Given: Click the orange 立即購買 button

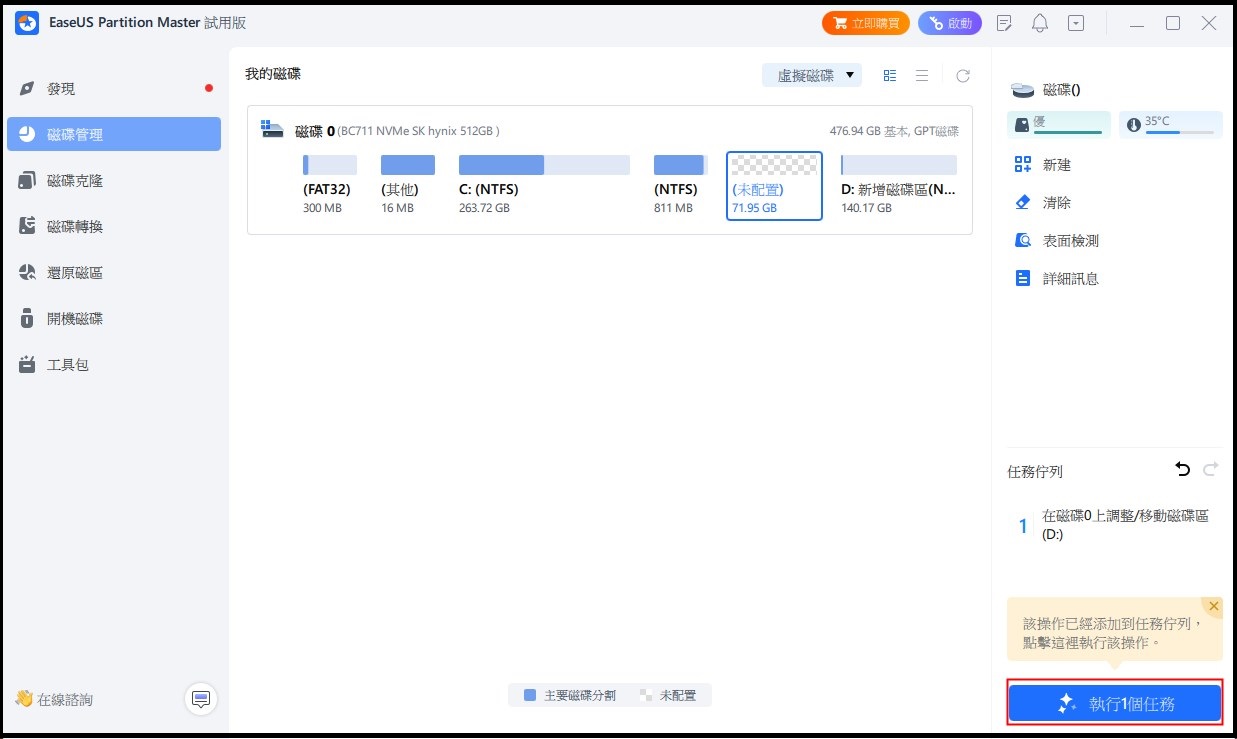Looking at the screenshot, I should coord(865,23).
